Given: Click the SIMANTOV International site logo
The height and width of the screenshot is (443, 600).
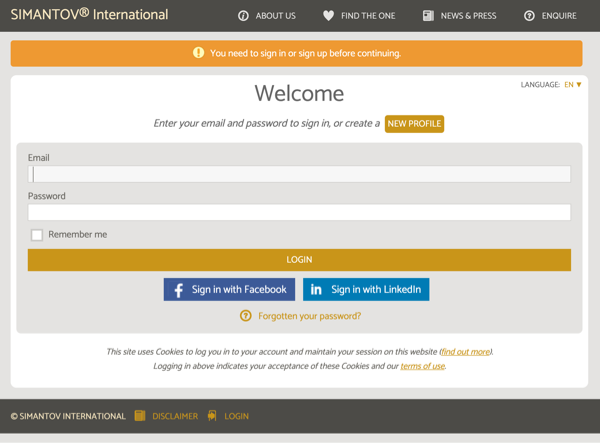Looking at the screenshot, I should tap(90, 15).
